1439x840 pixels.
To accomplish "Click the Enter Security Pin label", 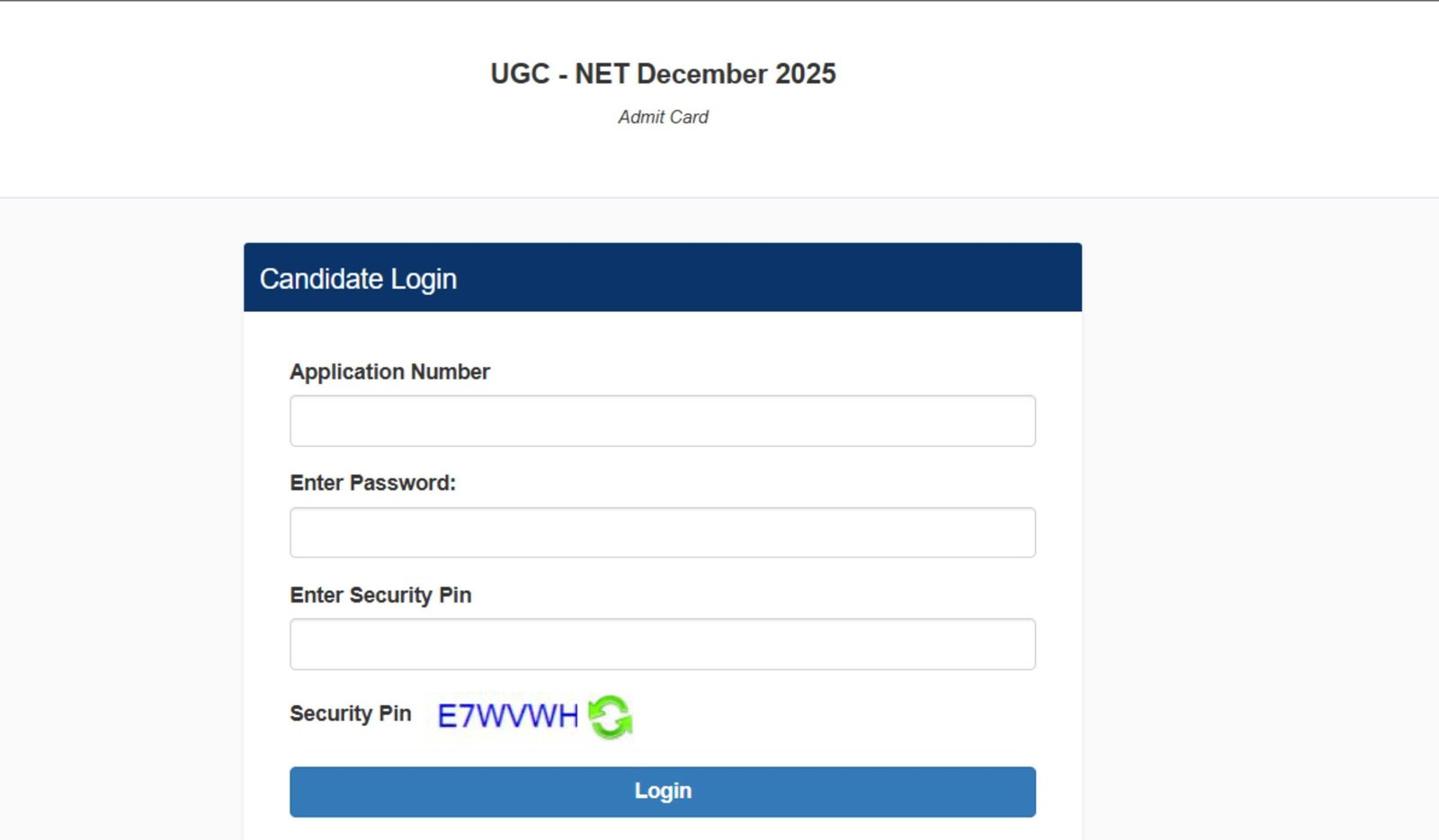I will [x=380, y=594].
